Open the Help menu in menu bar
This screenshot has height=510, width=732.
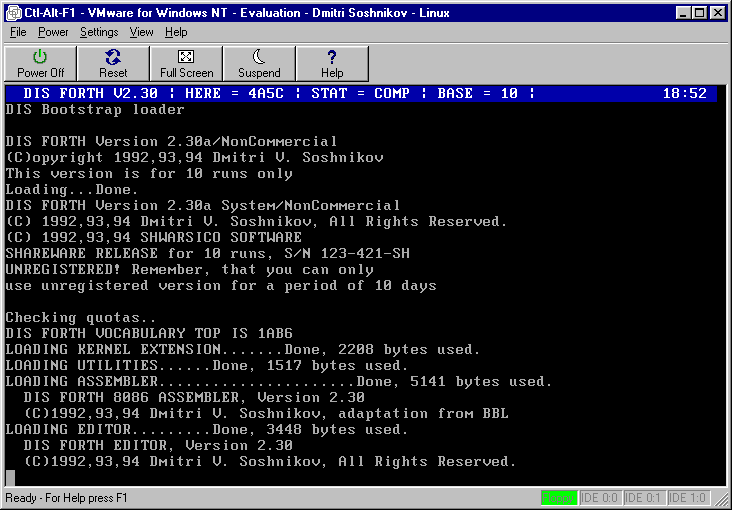coord(176,32)
